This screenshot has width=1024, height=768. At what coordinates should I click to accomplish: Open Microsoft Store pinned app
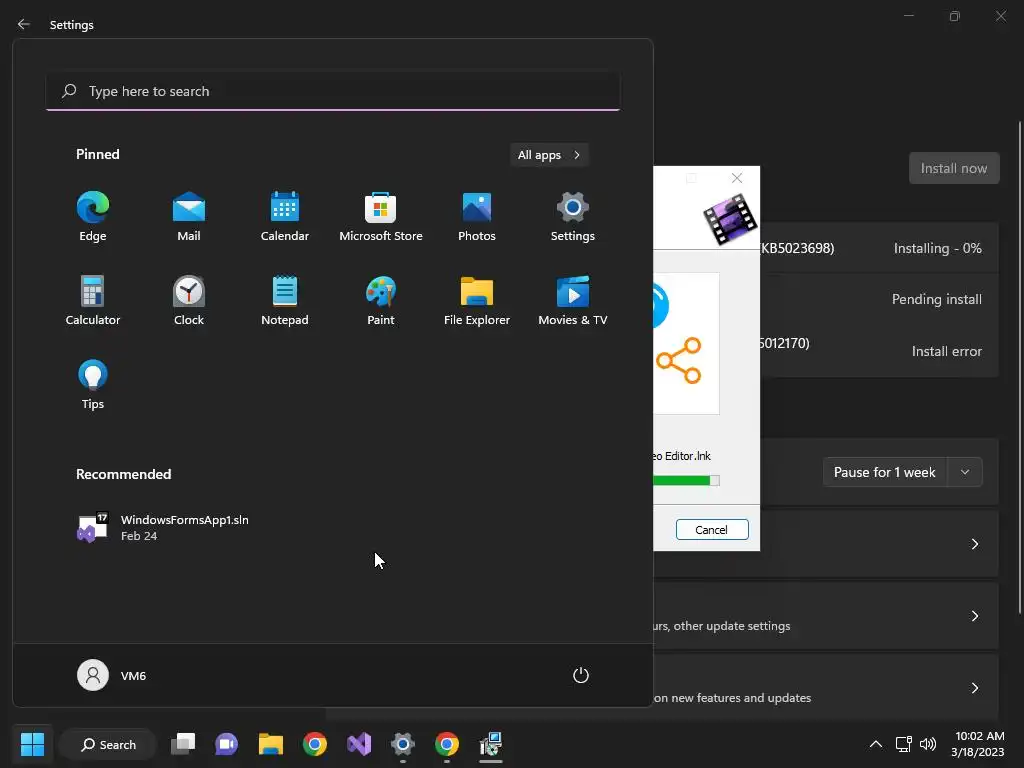[381, 217]
